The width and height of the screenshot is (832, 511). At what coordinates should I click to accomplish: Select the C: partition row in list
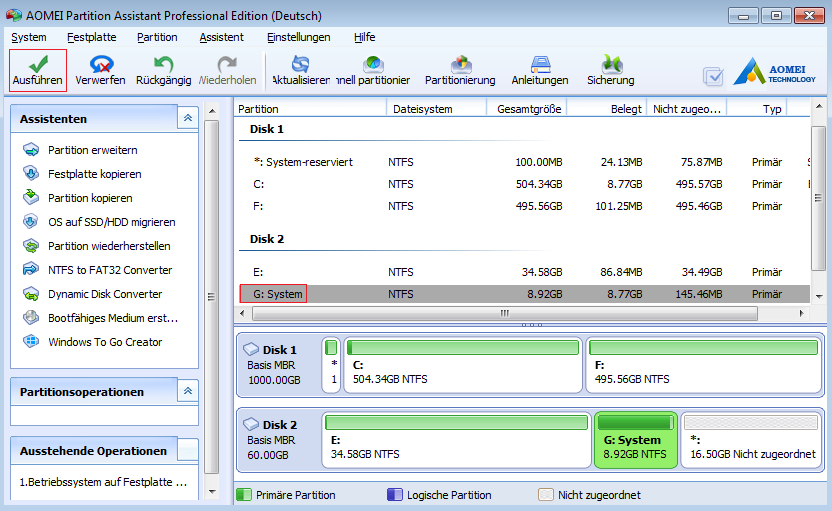point(523,184)
